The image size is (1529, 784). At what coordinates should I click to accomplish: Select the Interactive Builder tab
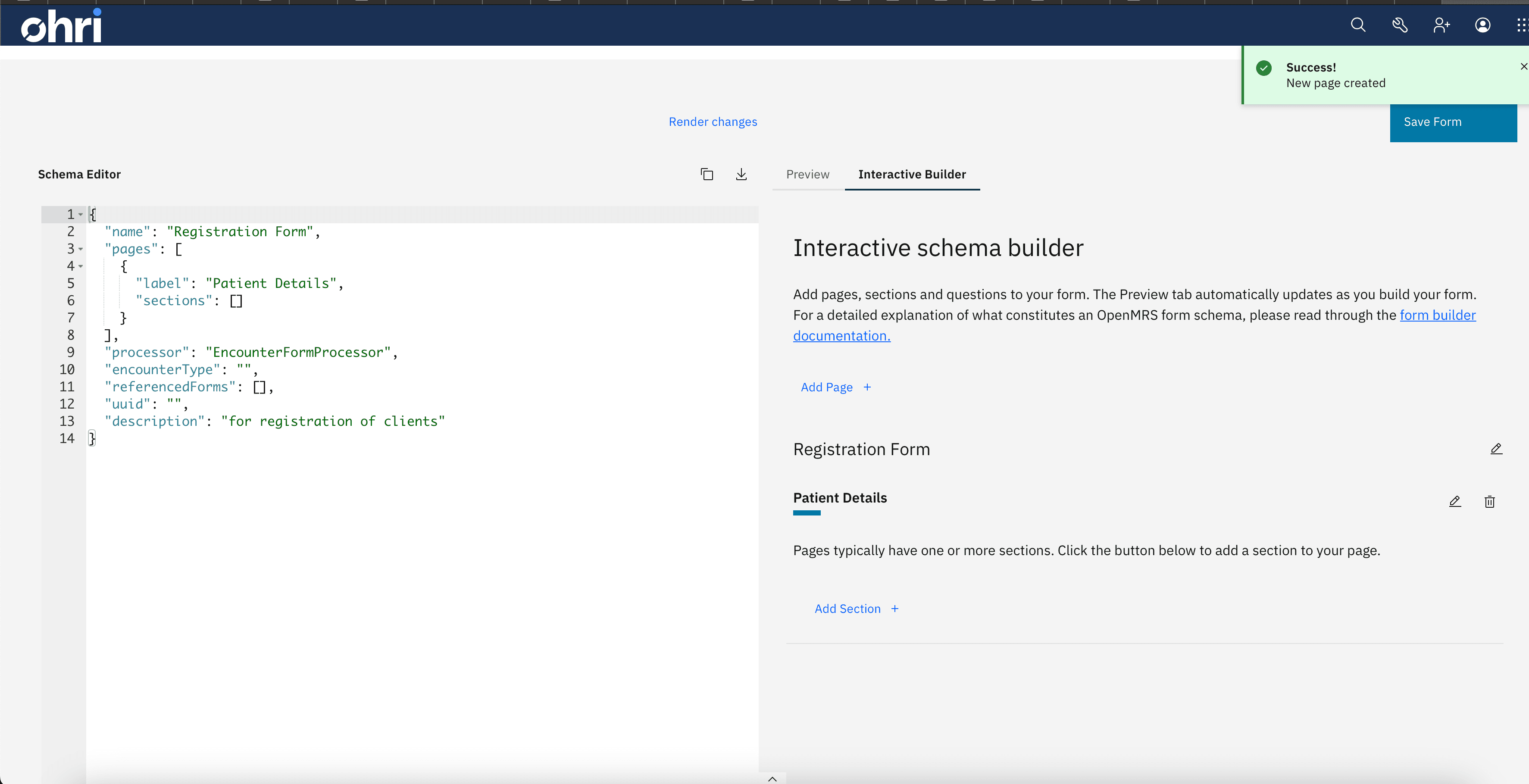pos(912,174)
